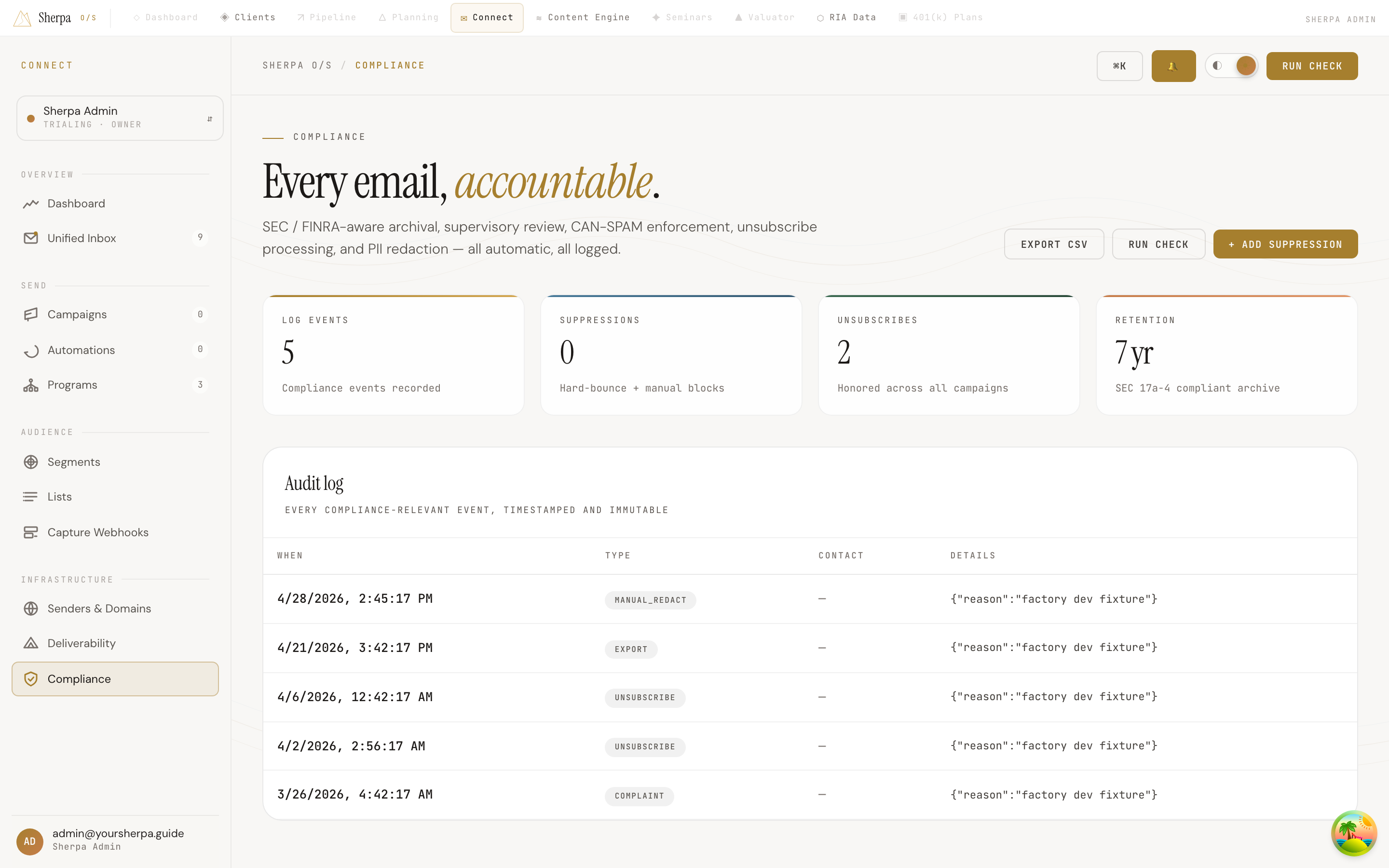This screenshot has height=868, width=1389.
Task: Click the COMPLIANCE breadcrumb
Action: point(390,66)
